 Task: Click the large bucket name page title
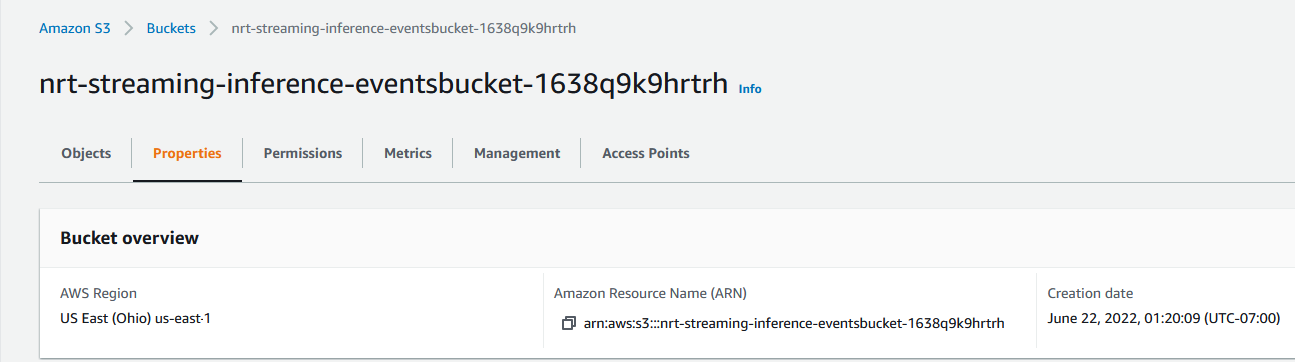[383, 86]
